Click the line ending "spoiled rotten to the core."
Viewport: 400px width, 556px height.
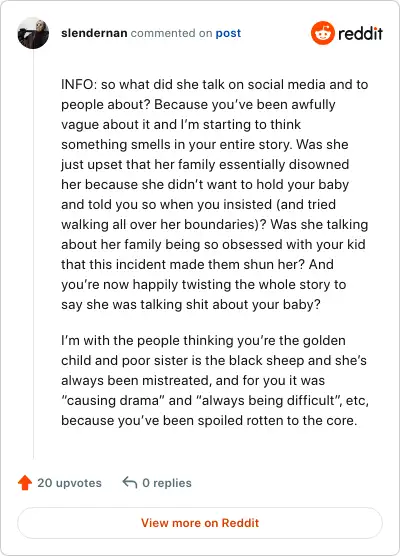click(x=209, y=421)
